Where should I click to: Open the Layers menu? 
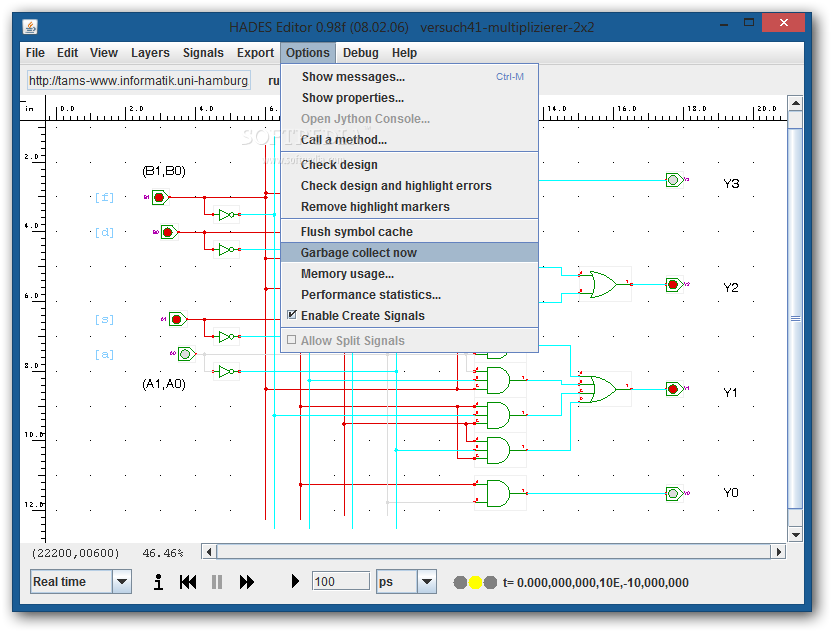[150, 53]
